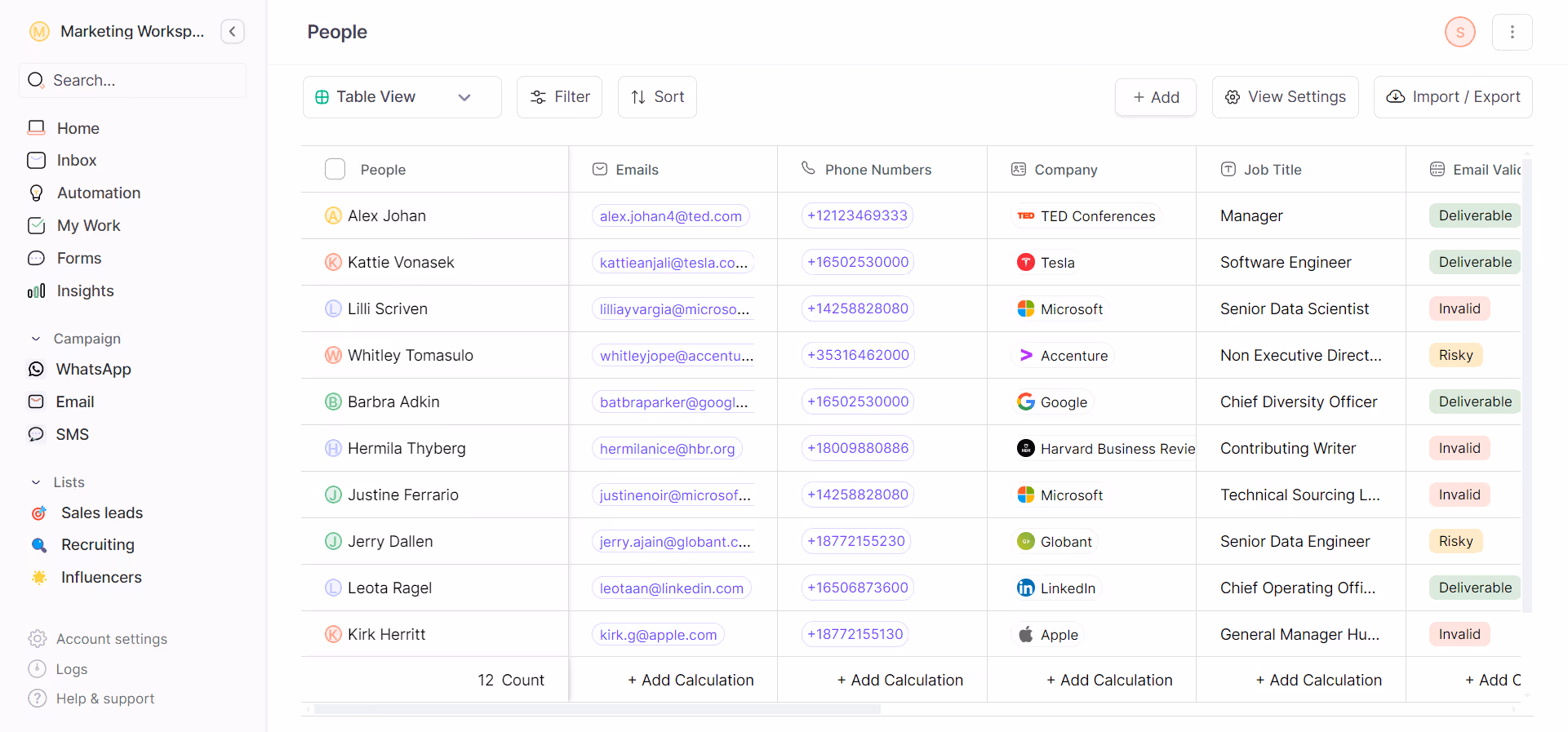Image resolution: width=1568 pixels, height=732 pixels.
Task: Click the Add button
Action: point(1156,97)
